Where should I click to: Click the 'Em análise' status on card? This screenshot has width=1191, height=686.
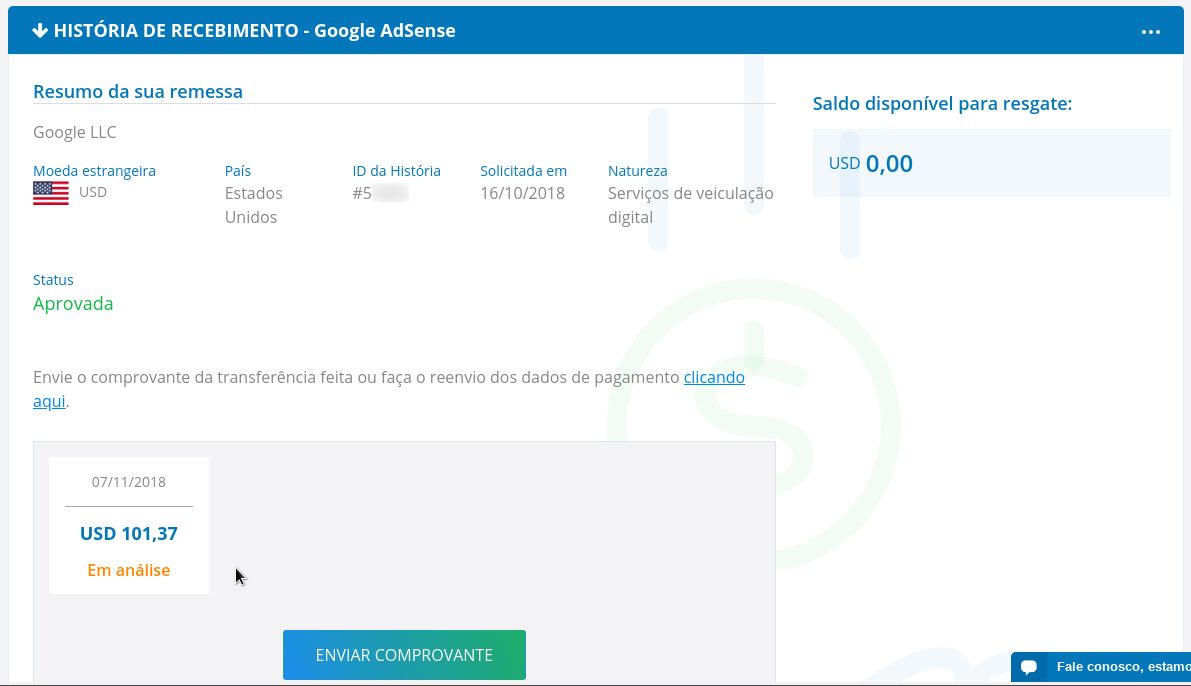[128, 570]
